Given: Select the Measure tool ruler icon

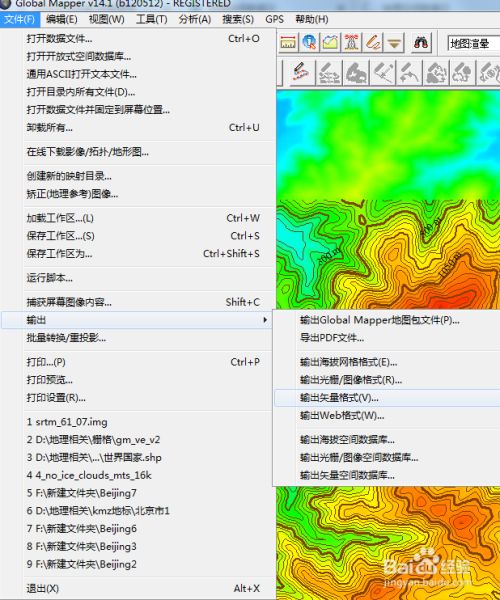Looking at the screenshot, I should [288, 42].
